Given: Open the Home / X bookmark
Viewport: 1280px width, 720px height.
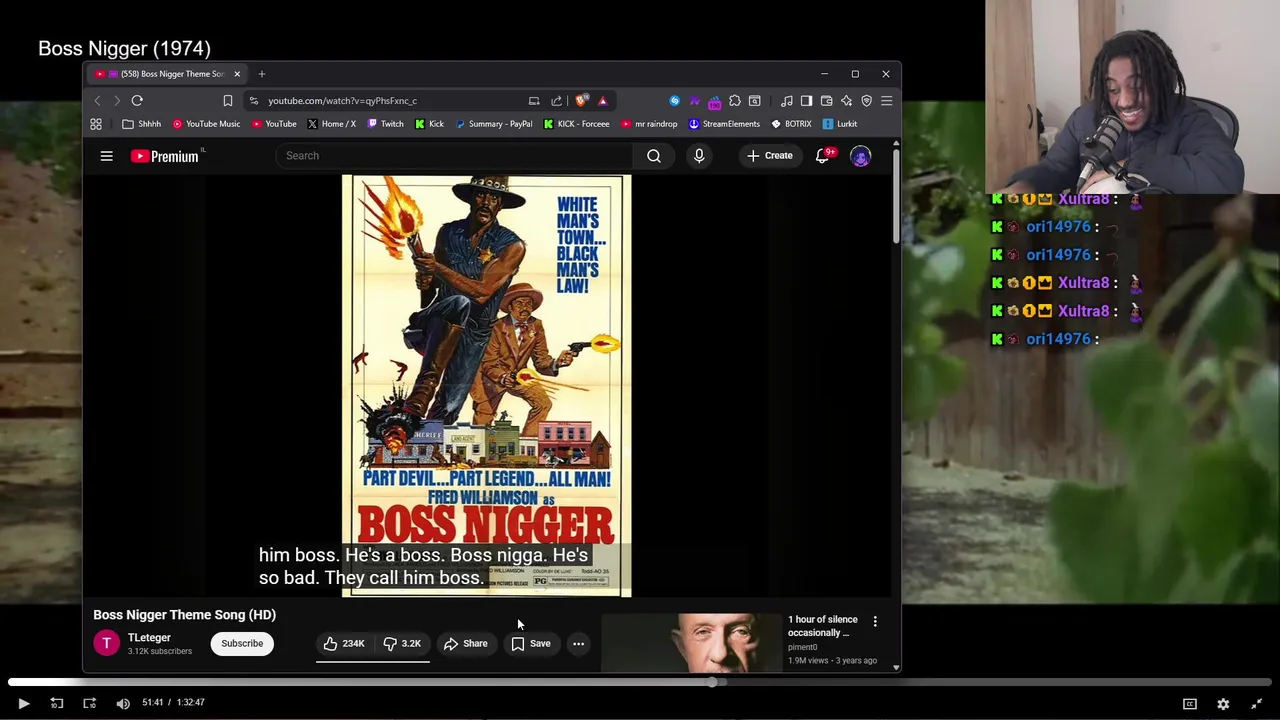Looking at the screenshot, I should pyautogui.click(x=332, y=124).
